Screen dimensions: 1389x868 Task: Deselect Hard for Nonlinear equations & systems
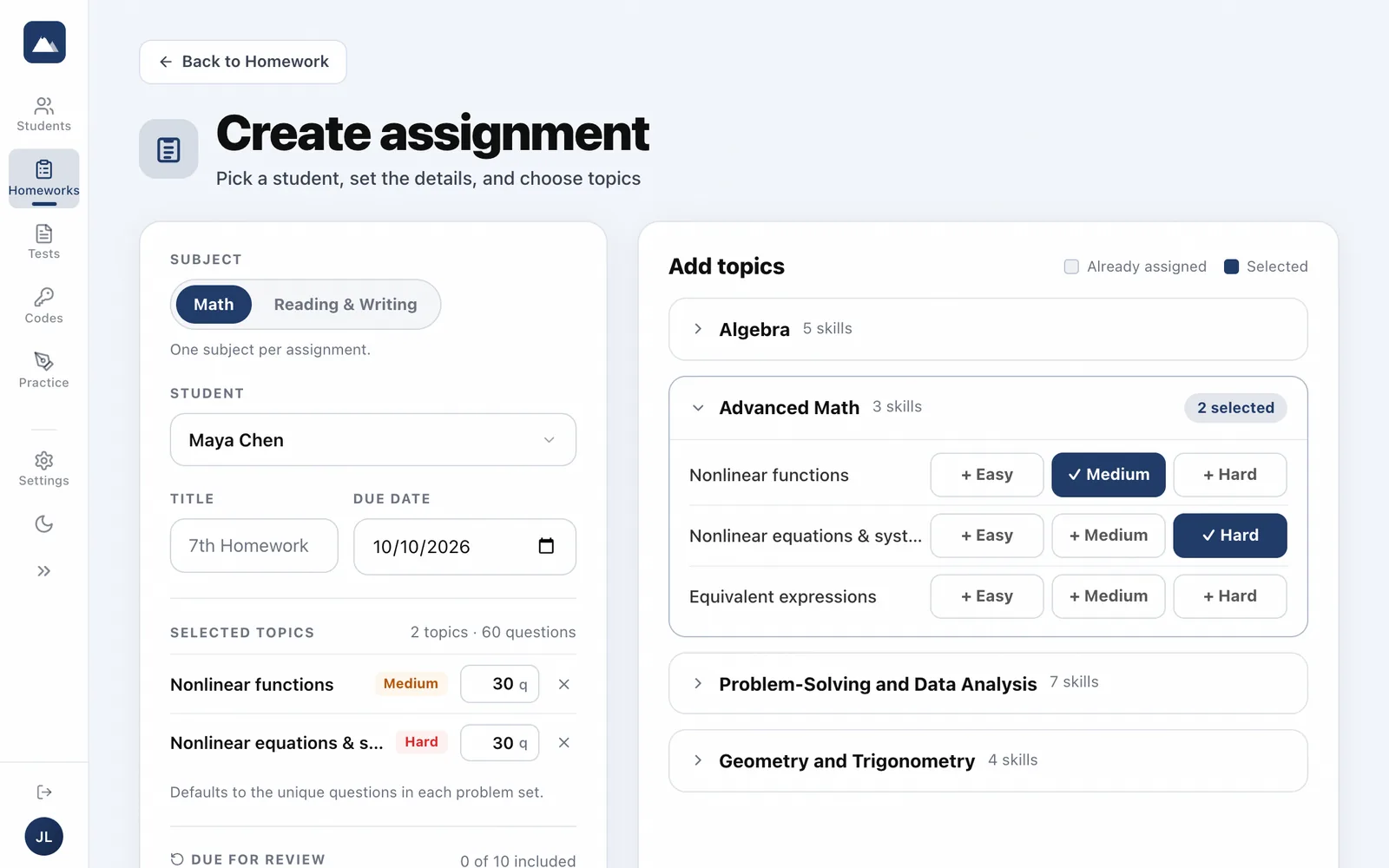click(x=1230, y=536)
